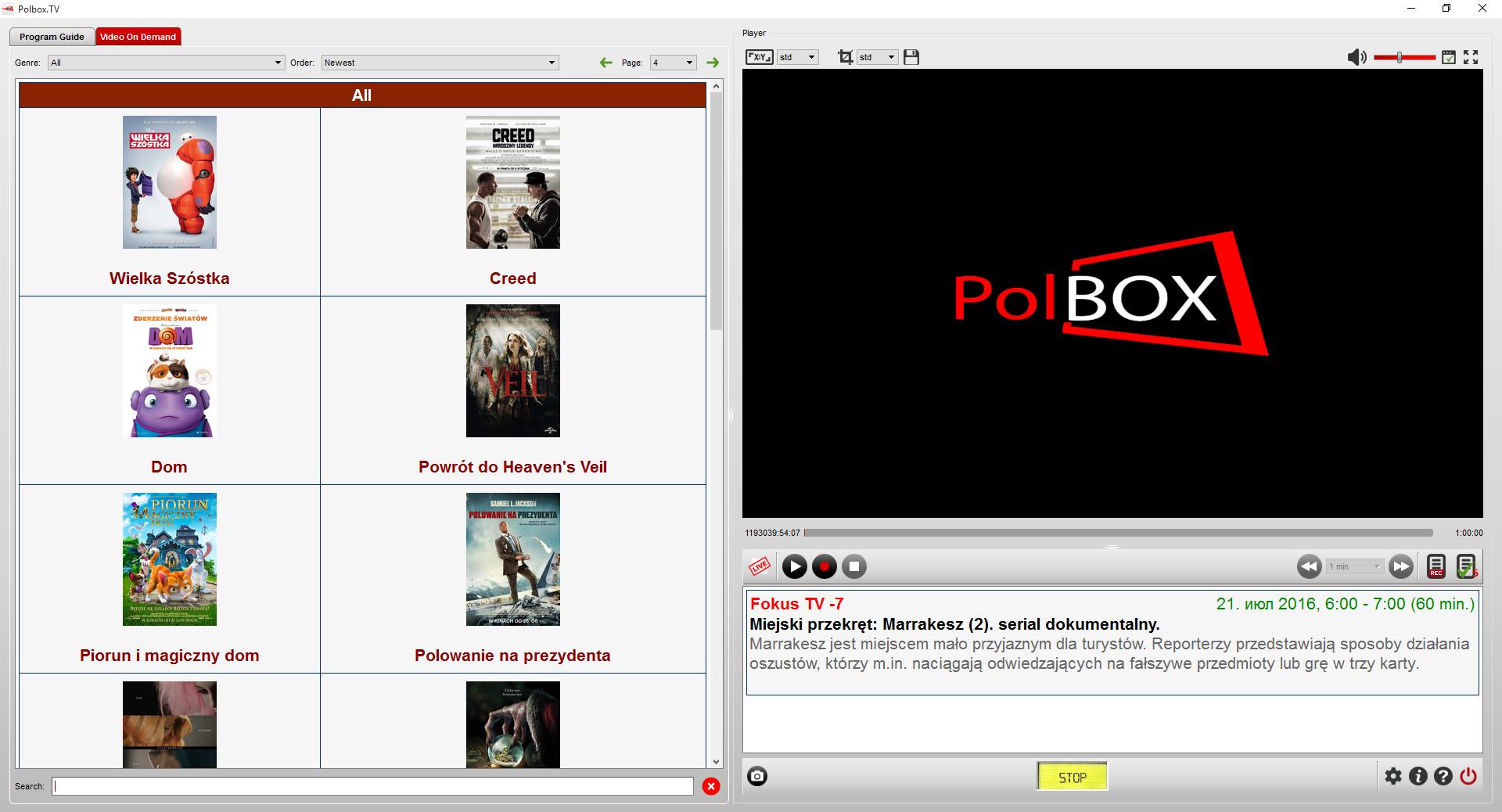Fast forward with the double-right arrow button
This screenshot has height=812, width=1502.
[1401, 566]
